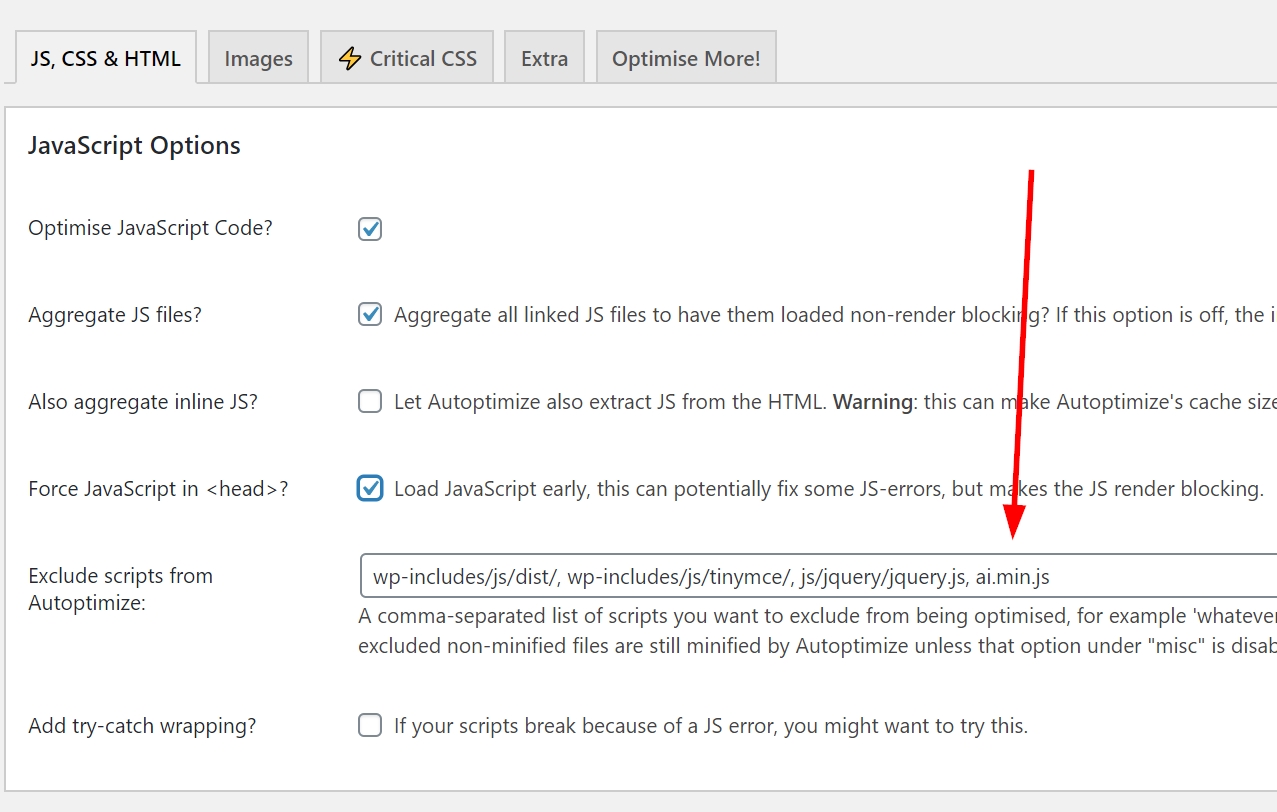Untick the Force JavaScript in head checkbox
1277x812 pixels.
370,489
